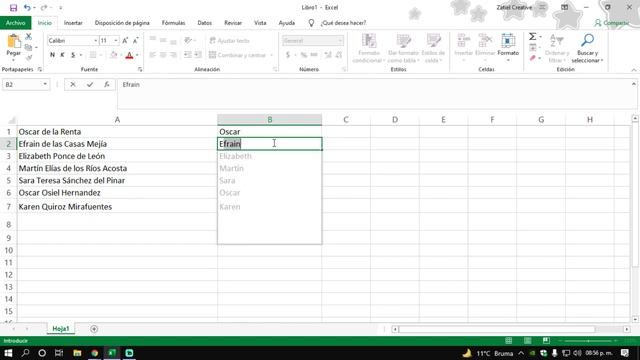
Task: Open Buscar y seleccionar magnifier
Action: (x=587, y=40)
